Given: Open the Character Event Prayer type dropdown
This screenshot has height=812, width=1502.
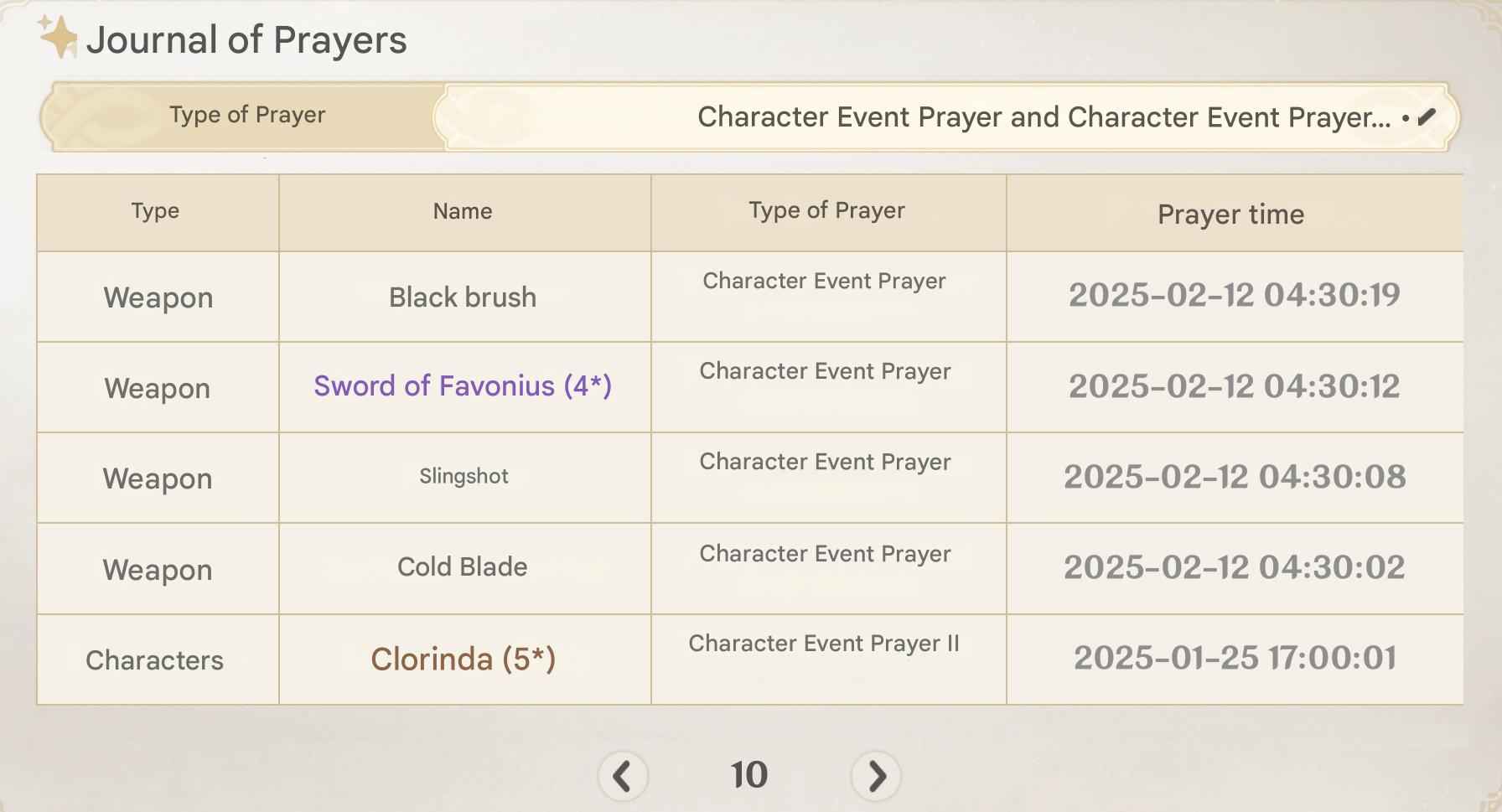Looking at the screenshot, I should 1043,117.
